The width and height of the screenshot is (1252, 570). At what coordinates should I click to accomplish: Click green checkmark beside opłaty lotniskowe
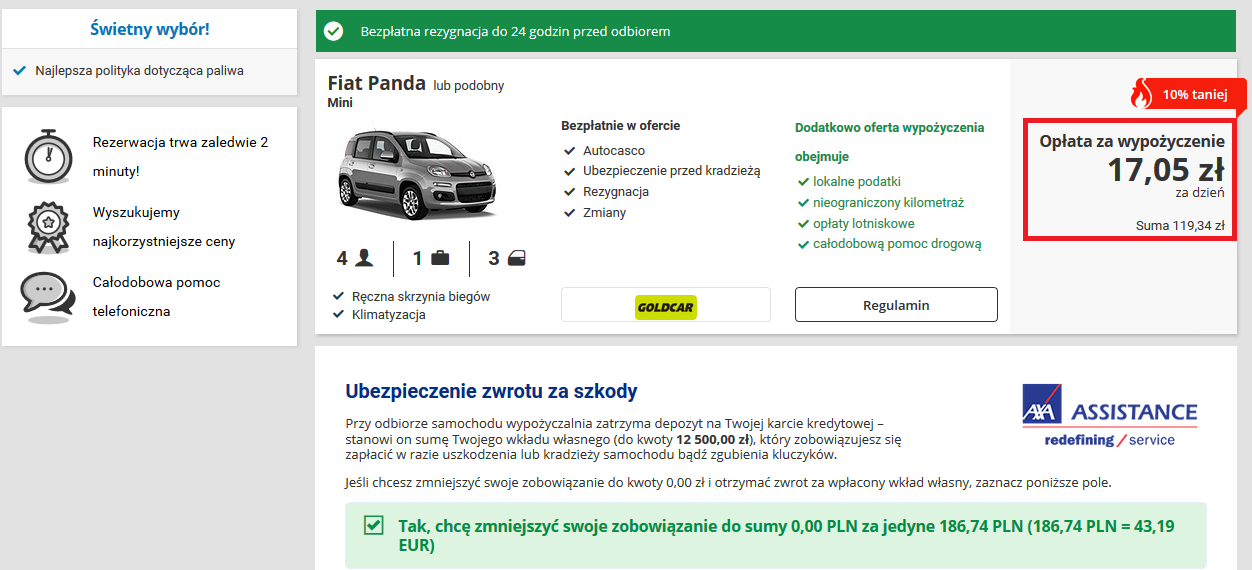(803, 224)
